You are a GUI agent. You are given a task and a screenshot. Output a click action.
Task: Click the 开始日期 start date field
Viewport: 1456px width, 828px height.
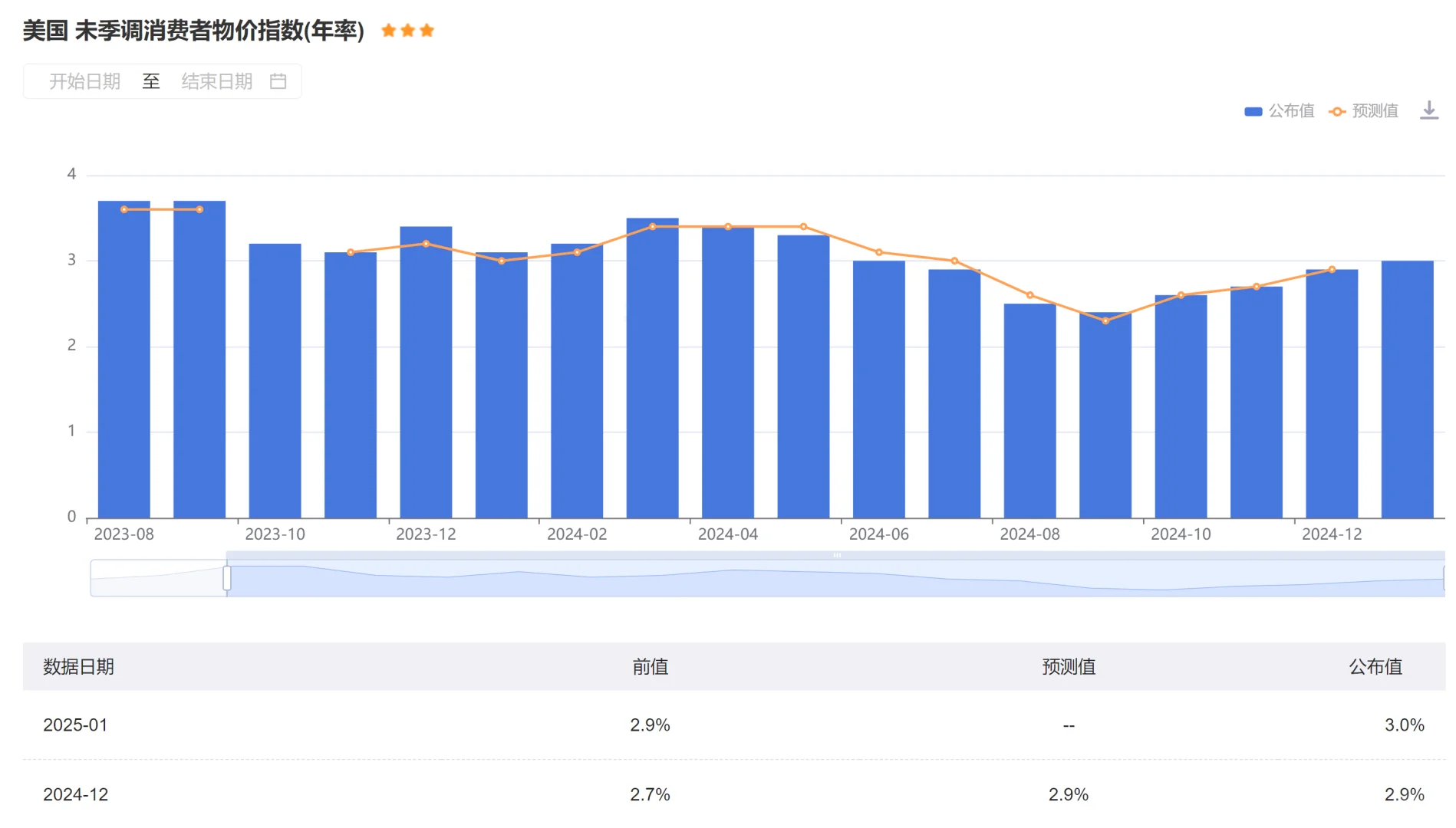click(85, 81)
